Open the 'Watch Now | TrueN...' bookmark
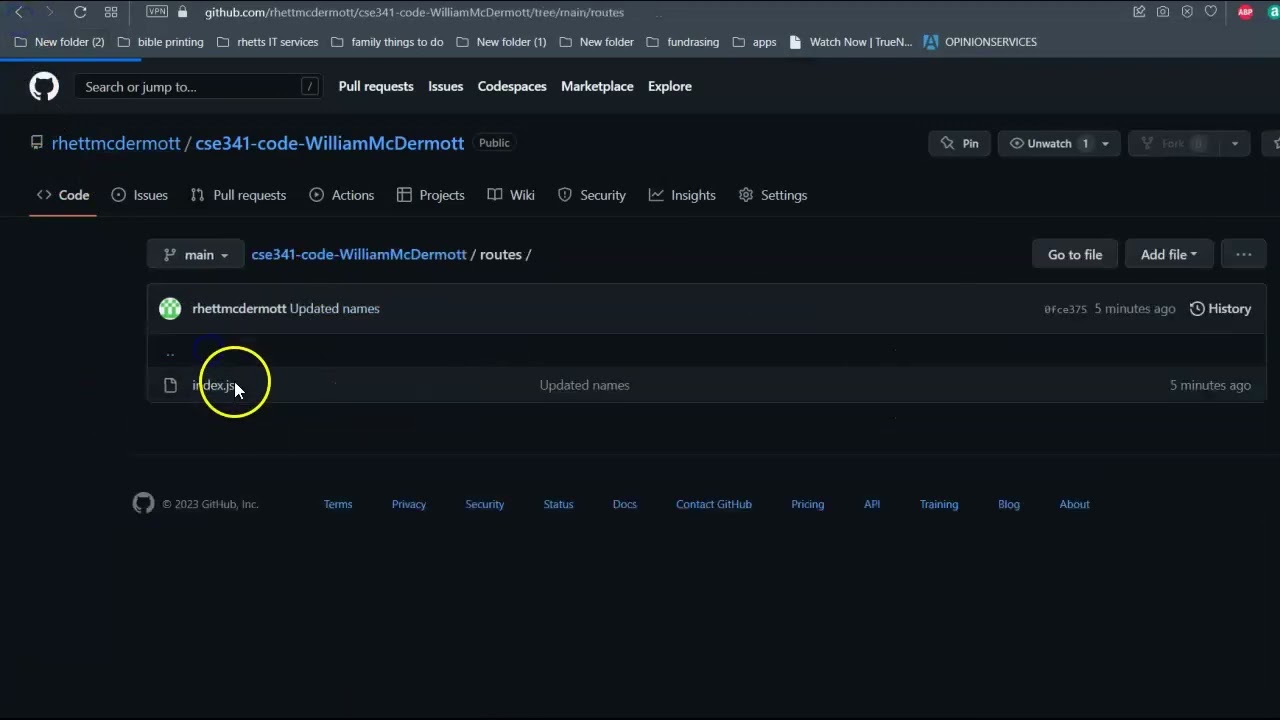 pos(851,42)
